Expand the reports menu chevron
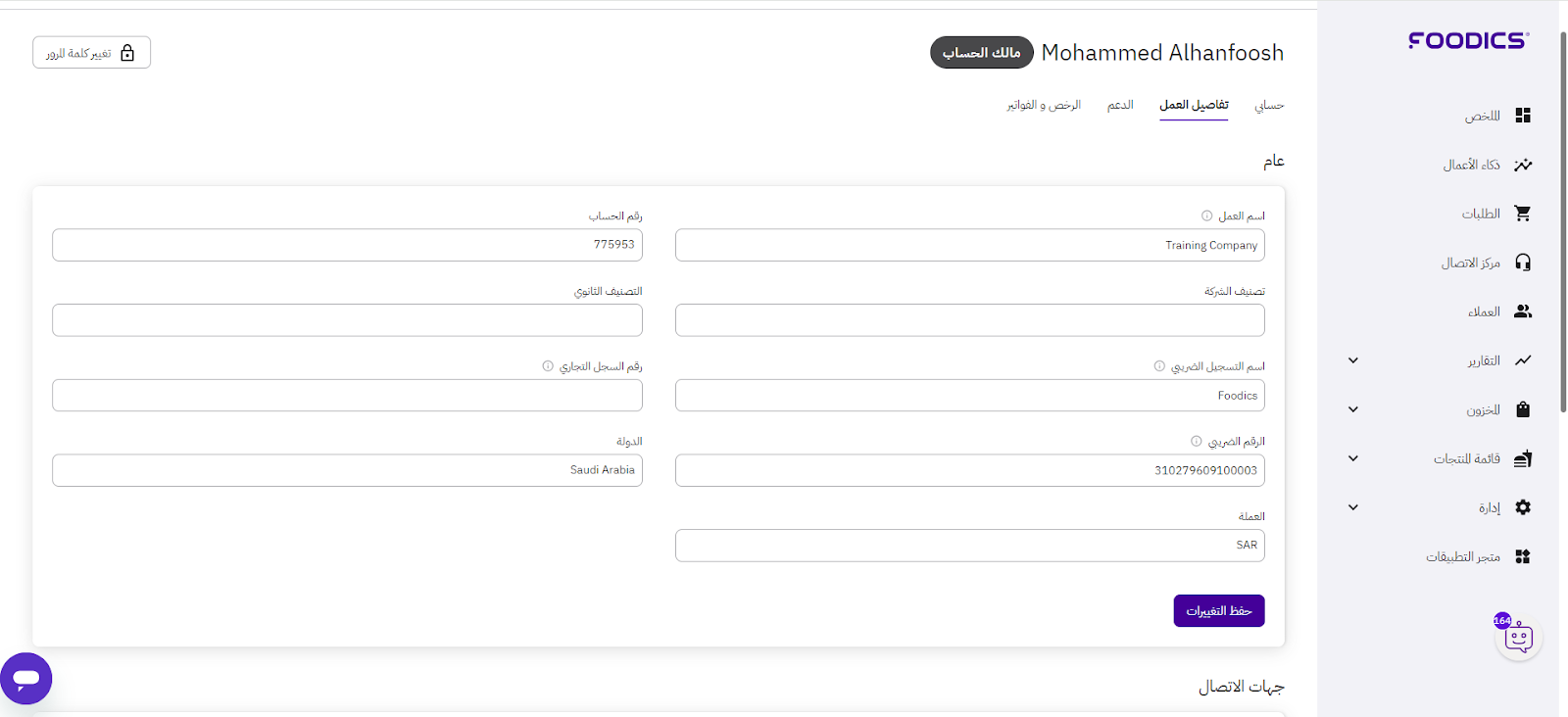This screenshot has height=717, width=1568. [x=1353, y=360]
